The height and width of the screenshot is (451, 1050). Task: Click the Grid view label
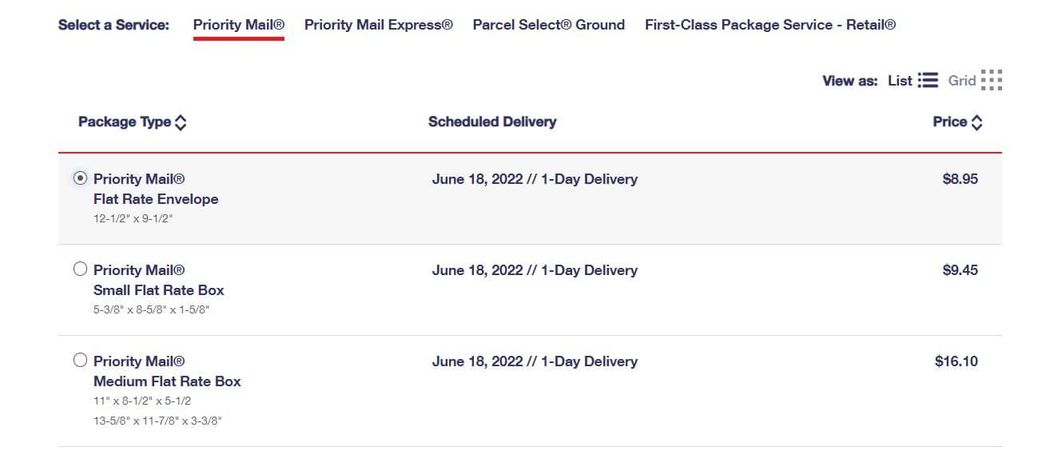click(x=961, y=81)
